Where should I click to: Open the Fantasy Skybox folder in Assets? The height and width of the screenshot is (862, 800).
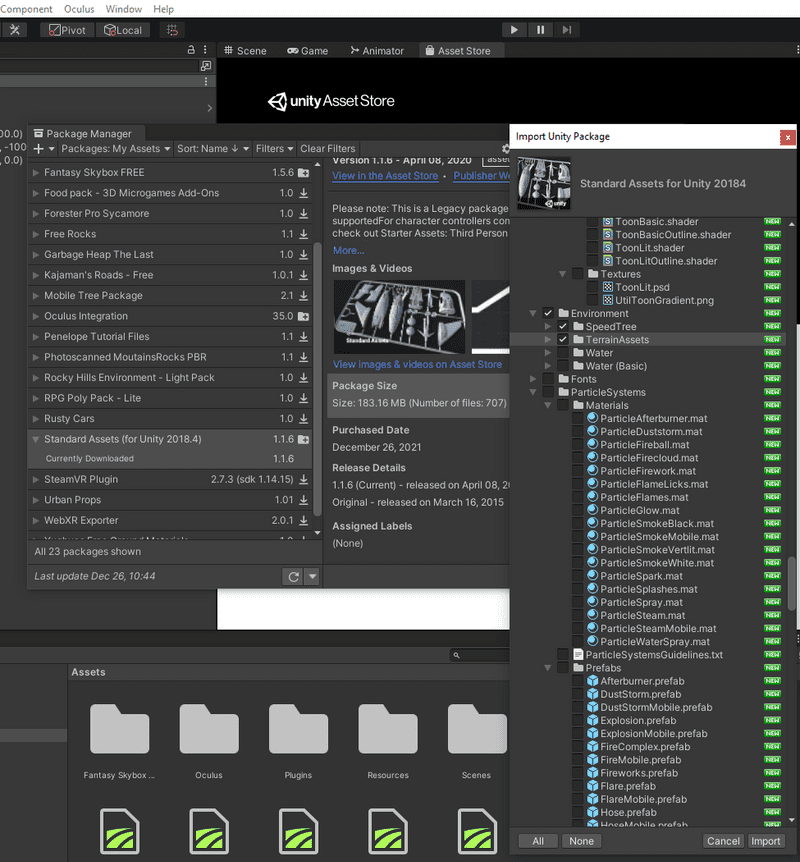[x=119, y=729]
